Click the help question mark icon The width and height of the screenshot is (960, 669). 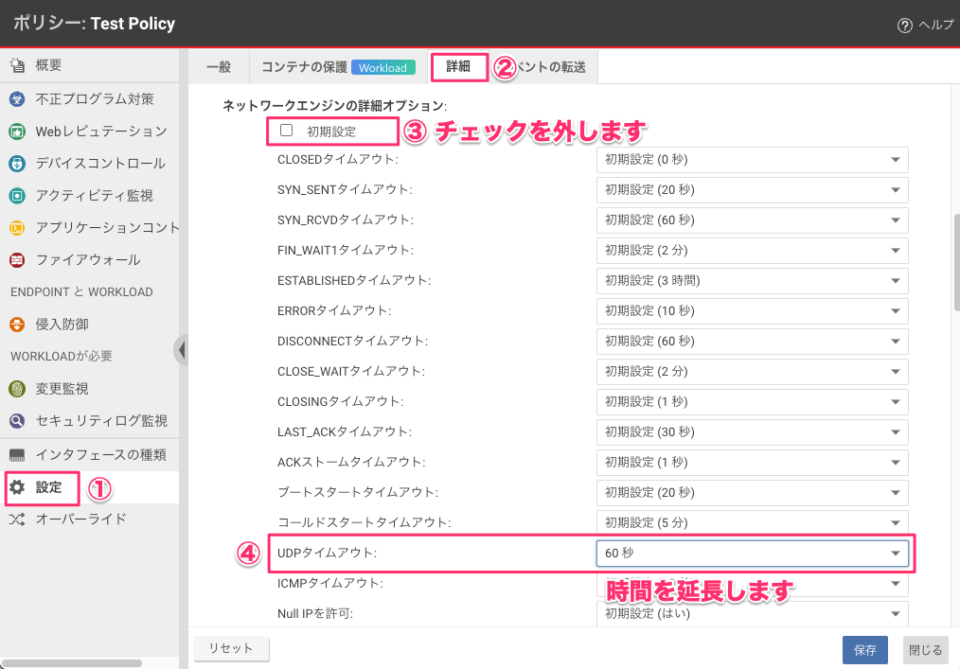(x=904, y=25)
